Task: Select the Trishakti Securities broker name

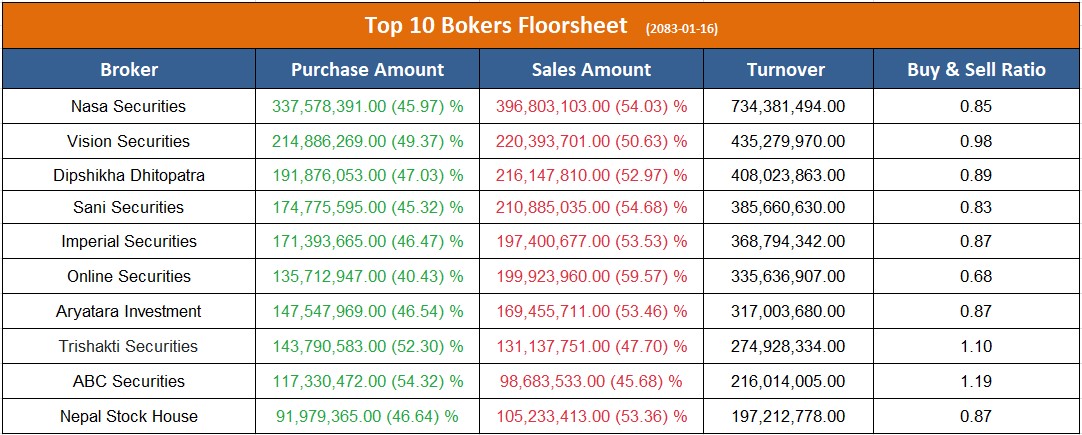Action: (x=129, y=346)
